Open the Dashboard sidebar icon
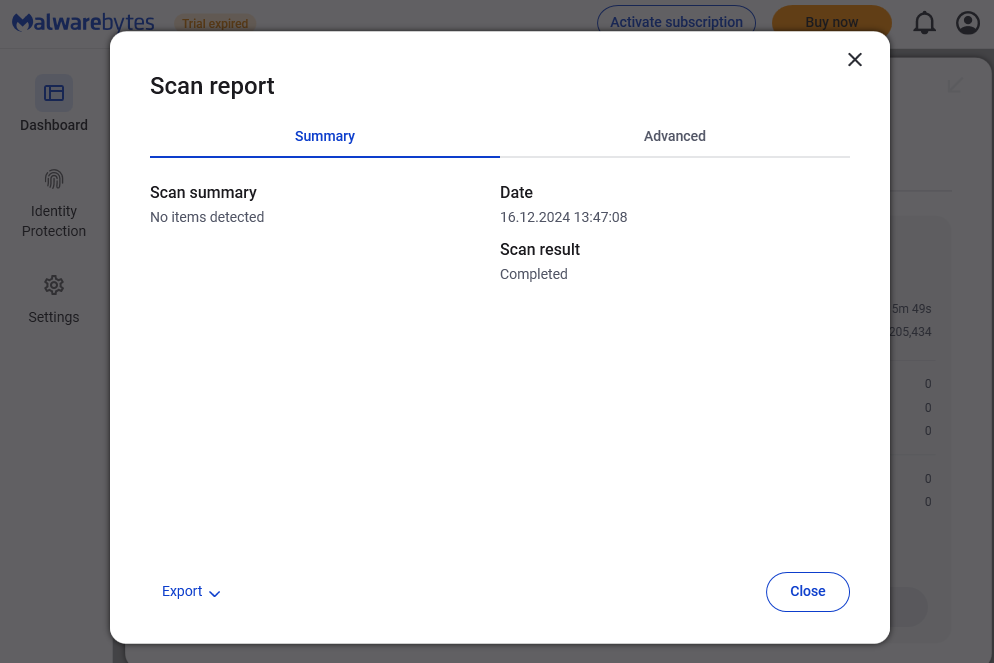Image resolution: width=994 pixels, height=663 pixels. point(54,93)
